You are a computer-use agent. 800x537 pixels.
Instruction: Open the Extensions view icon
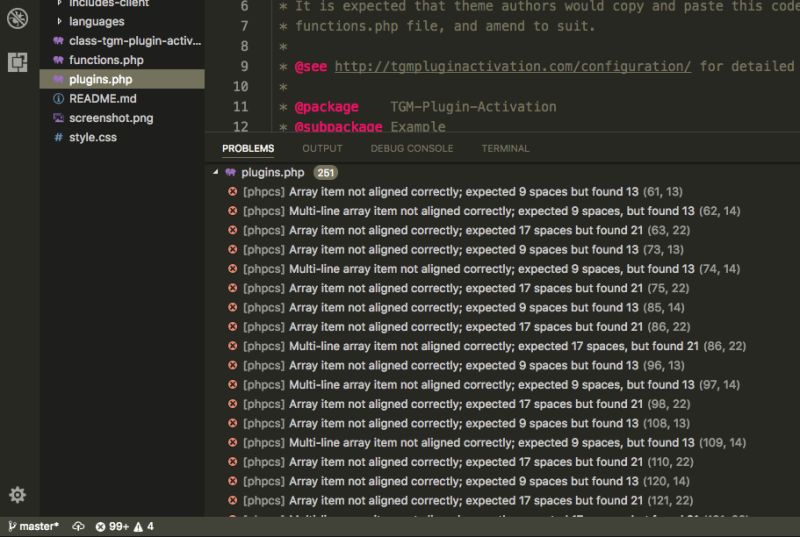coord(17,62)
